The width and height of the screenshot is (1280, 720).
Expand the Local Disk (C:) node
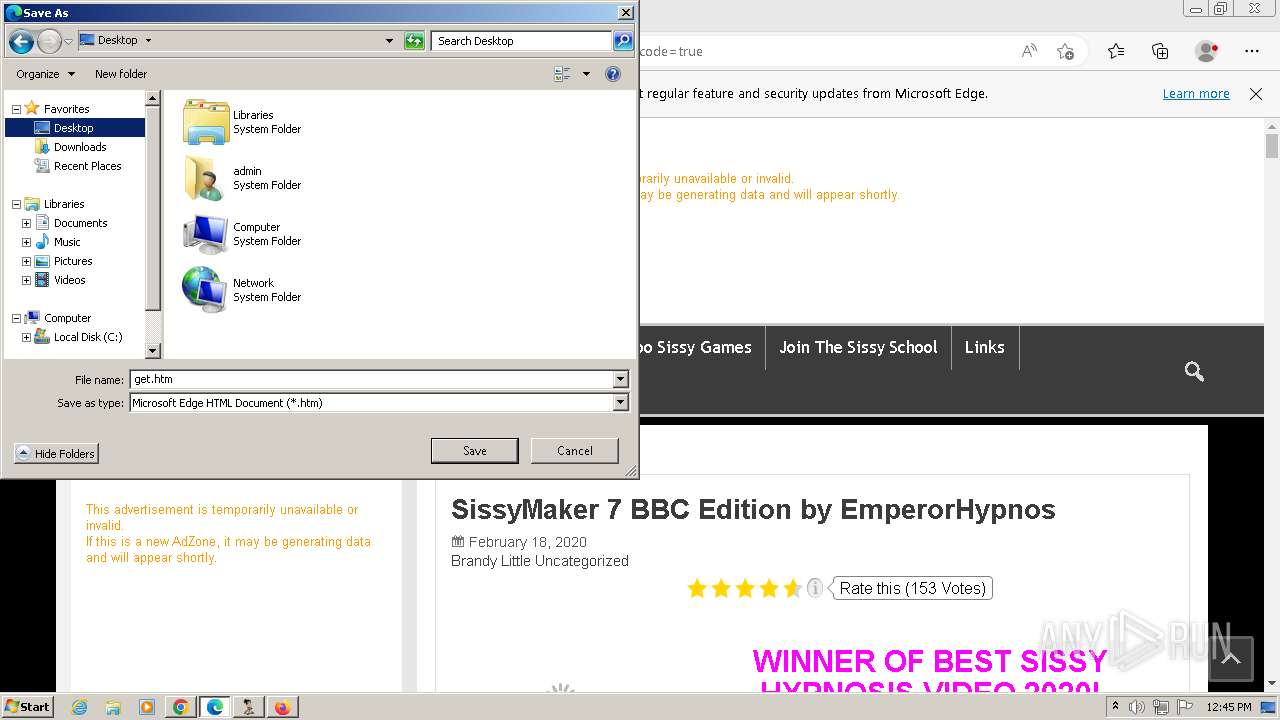coord(26,337)
